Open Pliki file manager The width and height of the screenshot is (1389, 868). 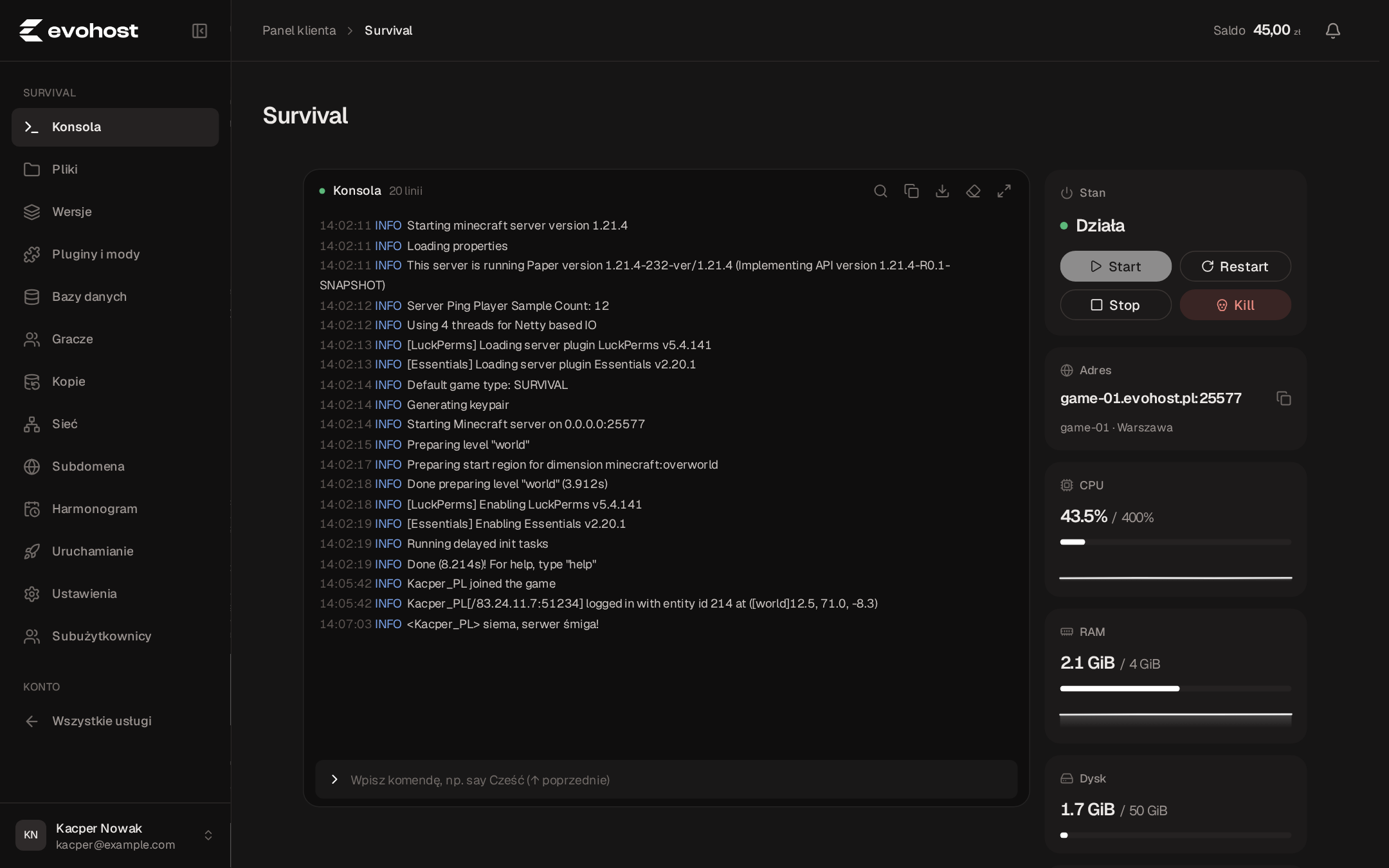[115, 170]
